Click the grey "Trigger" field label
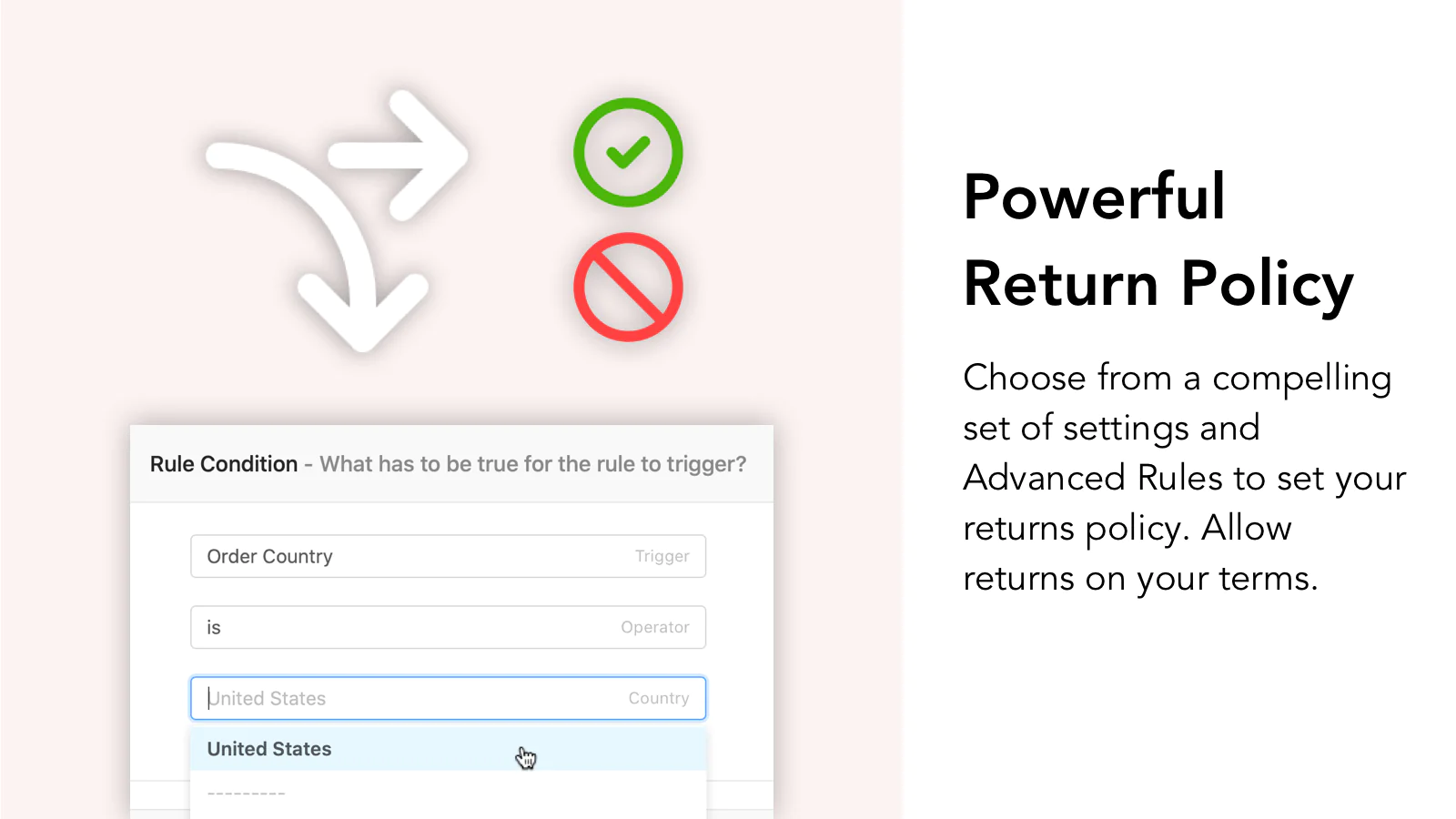Image resolution: width=1456 pixels, height=819 pixels. (x=662, y=556)
